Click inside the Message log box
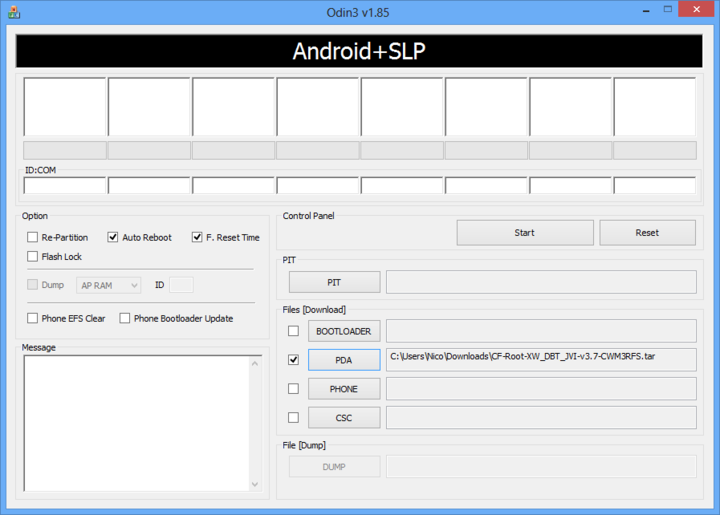The image size is (720, 515). coord(137,423)
